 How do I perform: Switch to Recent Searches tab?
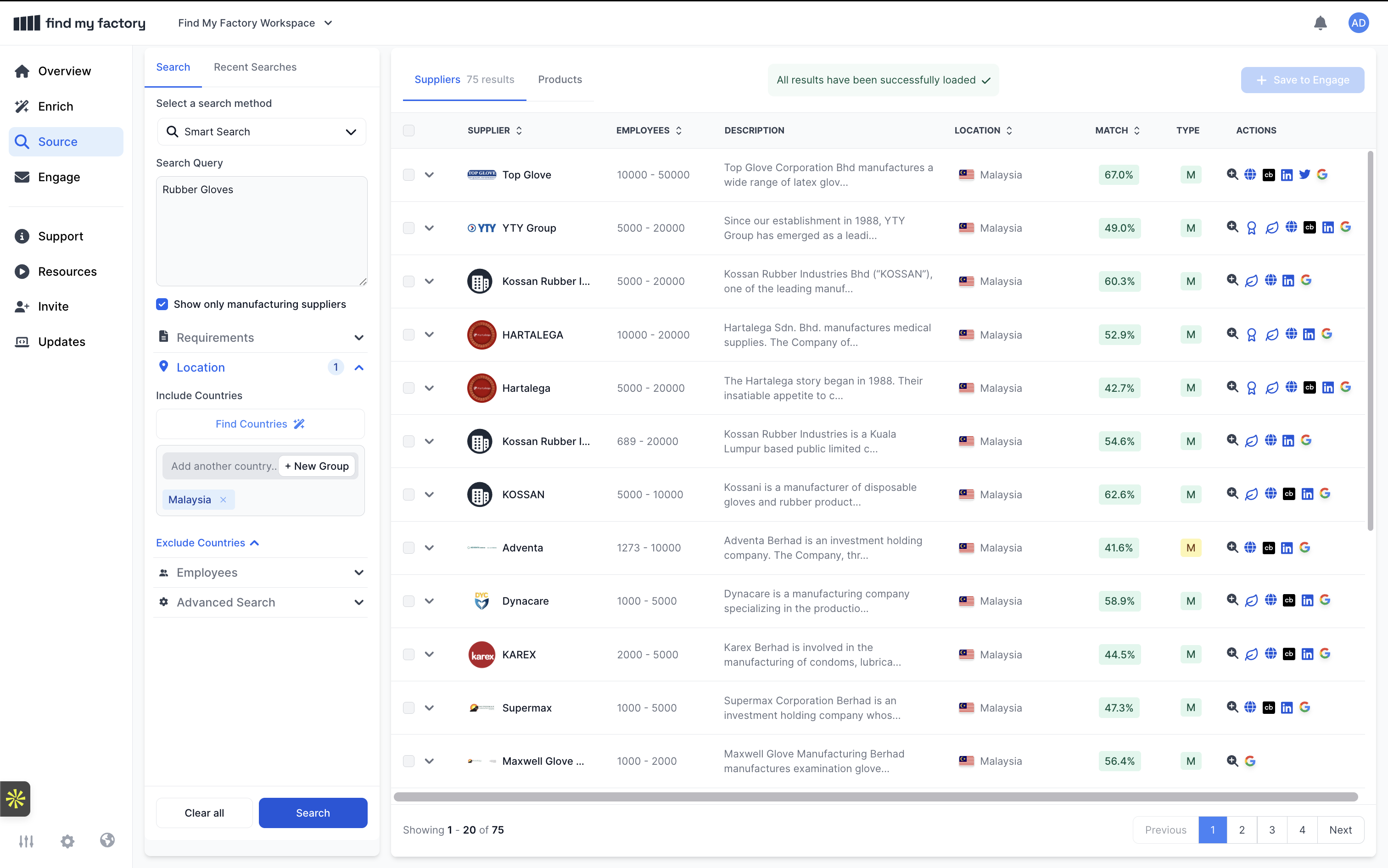click(255, 67)
